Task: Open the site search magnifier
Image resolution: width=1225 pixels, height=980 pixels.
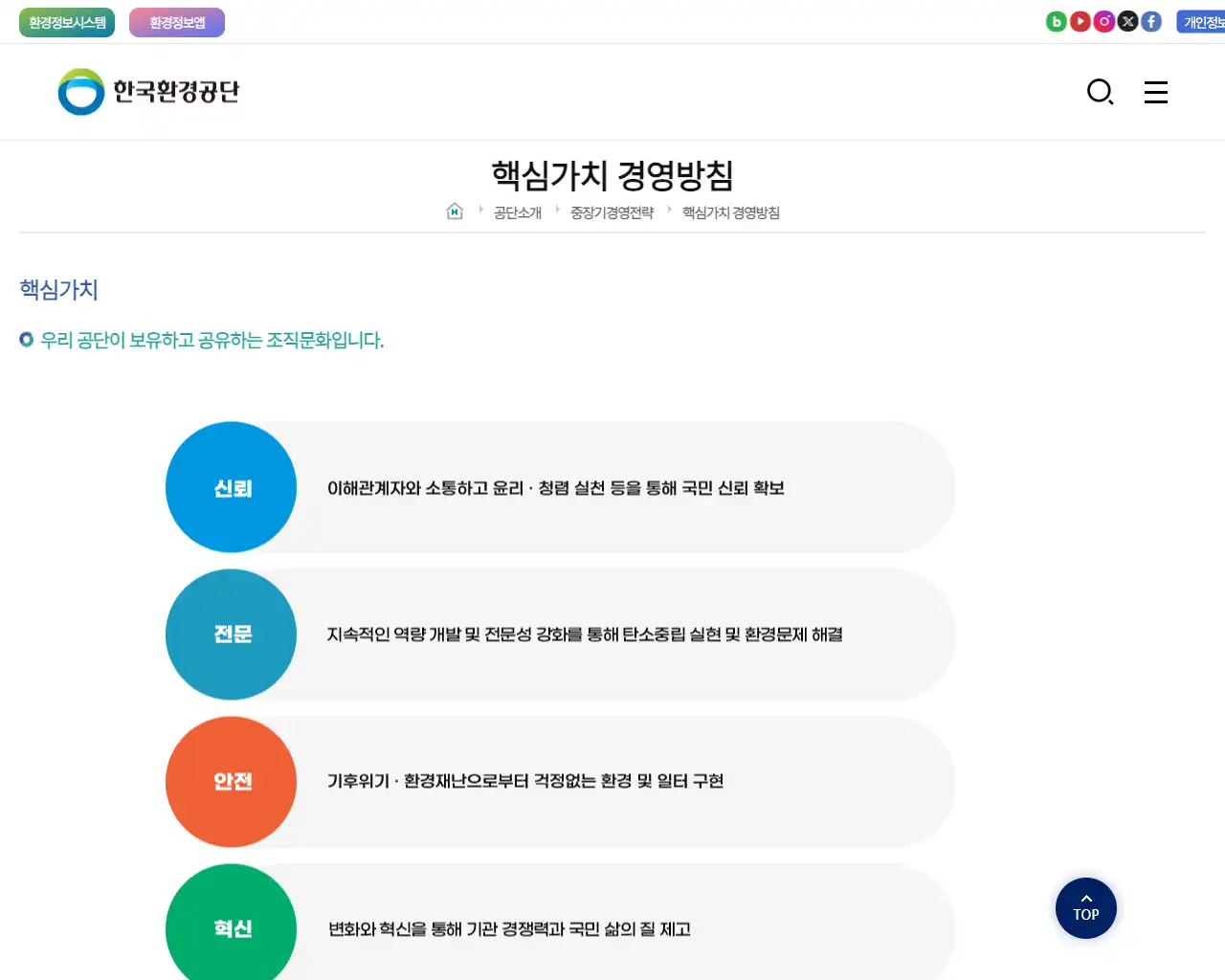Action: tap(1100, 92)
